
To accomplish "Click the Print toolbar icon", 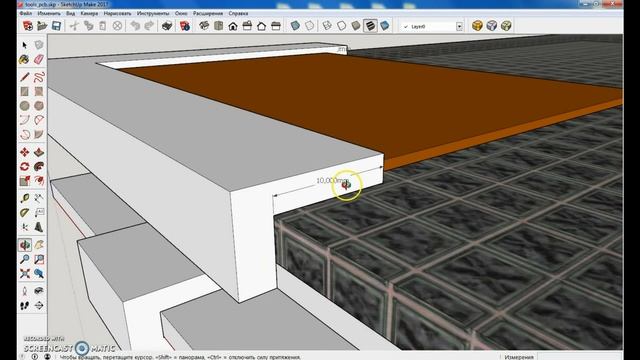I will point(167,26).
